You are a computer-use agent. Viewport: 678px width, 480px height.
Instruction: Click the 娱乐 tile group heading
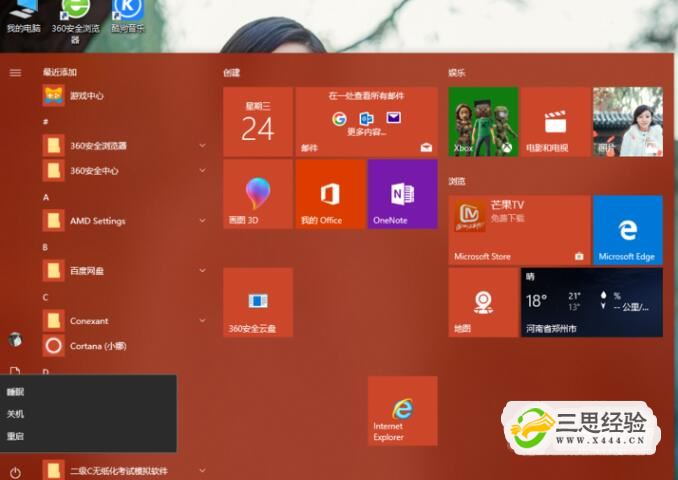457,73
